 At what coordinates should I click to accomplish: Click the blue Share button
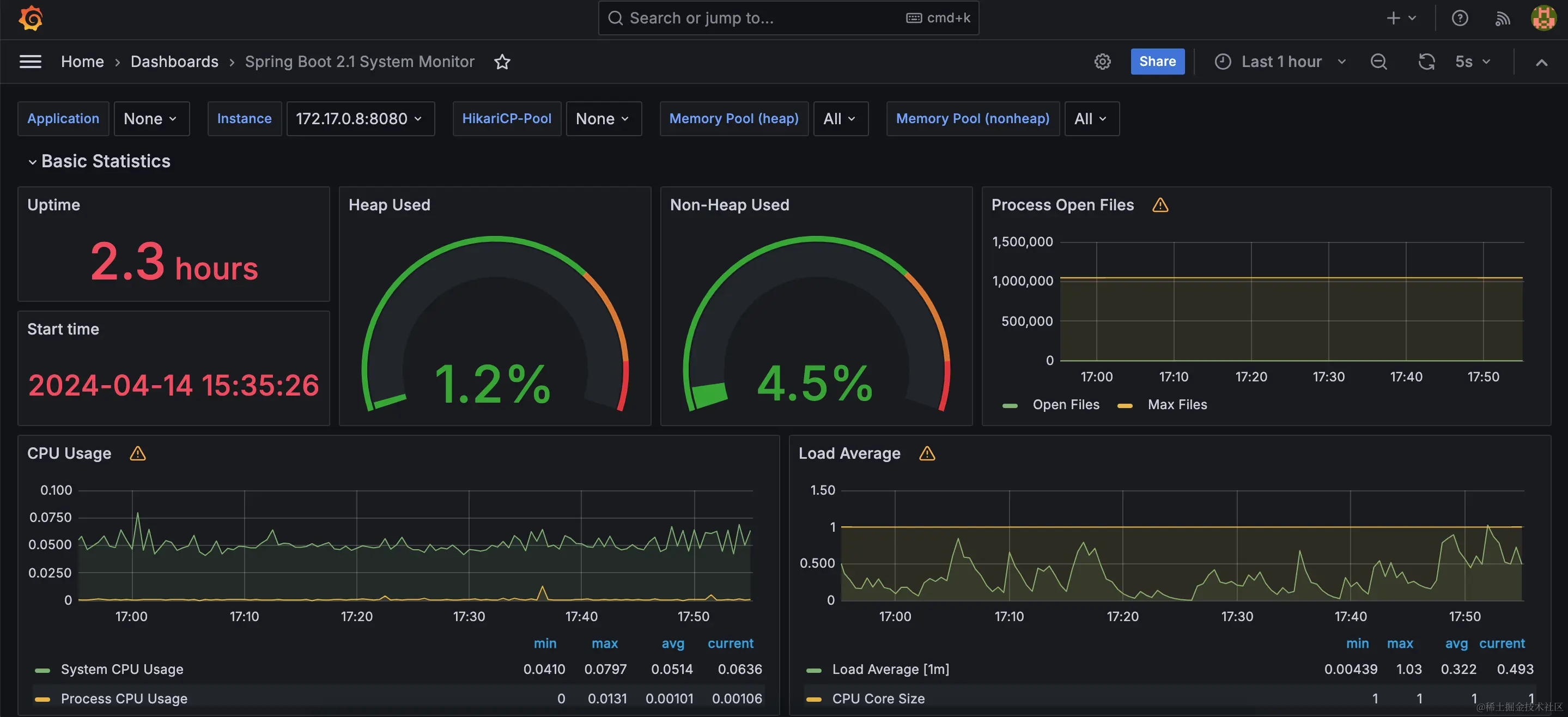pos(1157,62)
